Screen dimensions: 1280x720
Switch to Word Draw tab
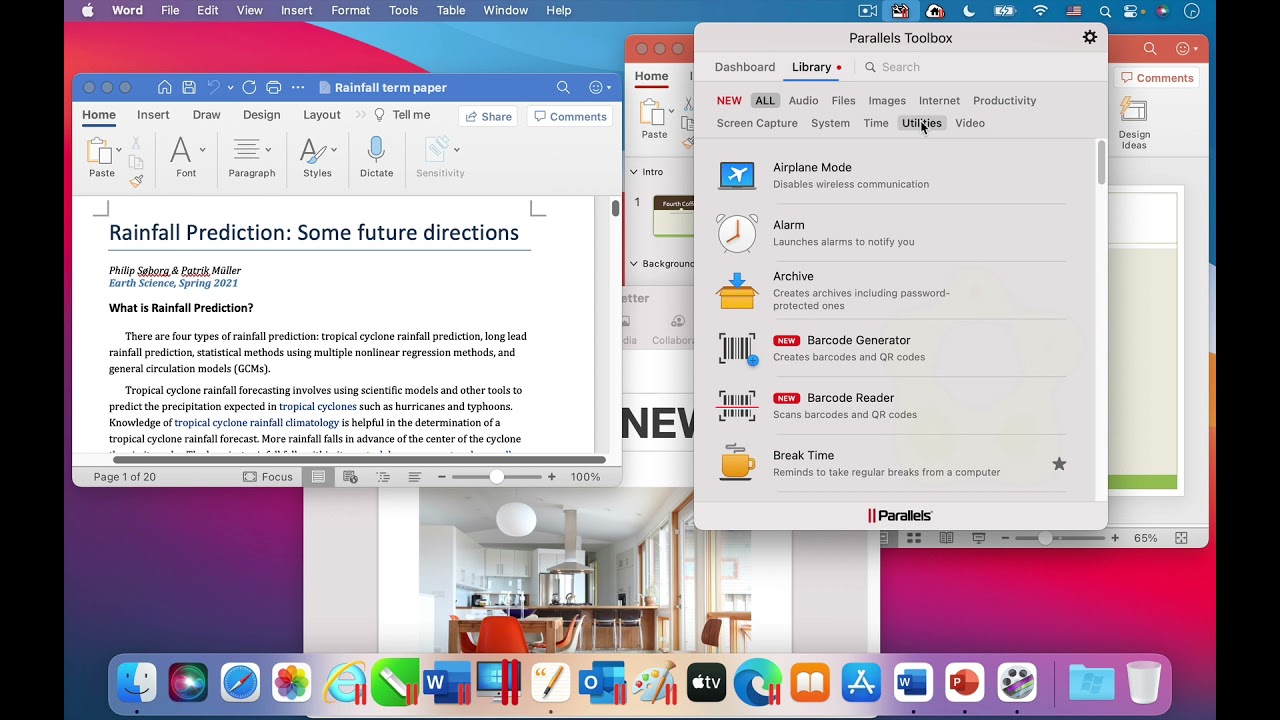click(206, 115)
